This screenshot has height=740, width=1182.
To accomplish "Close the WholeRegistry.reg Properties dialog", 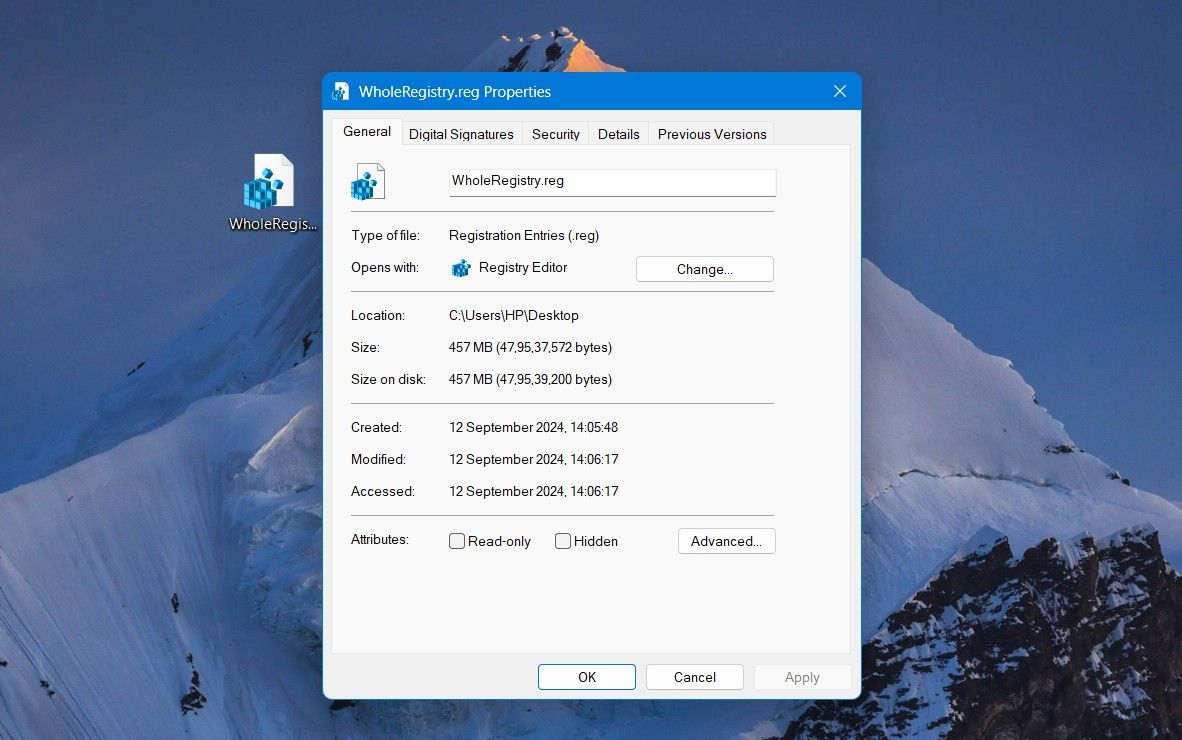I will click(x=839, y=91).
